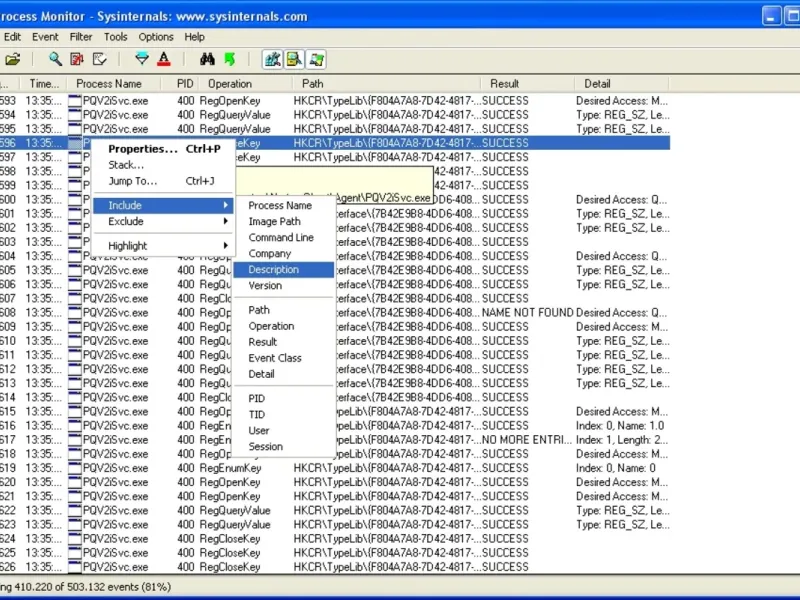Select Detail in Include submenu
This screenshot has width=800, height=600.
[284, 374]
